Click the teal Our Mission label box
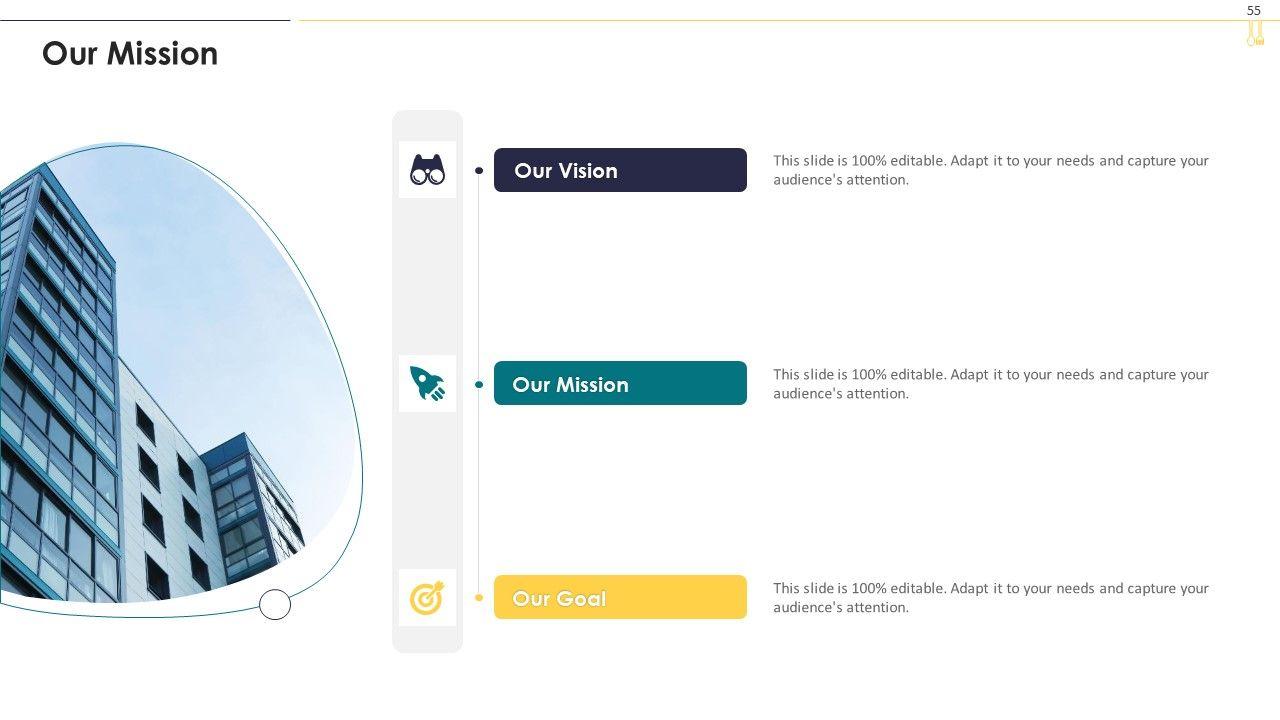 coord(620,383)
